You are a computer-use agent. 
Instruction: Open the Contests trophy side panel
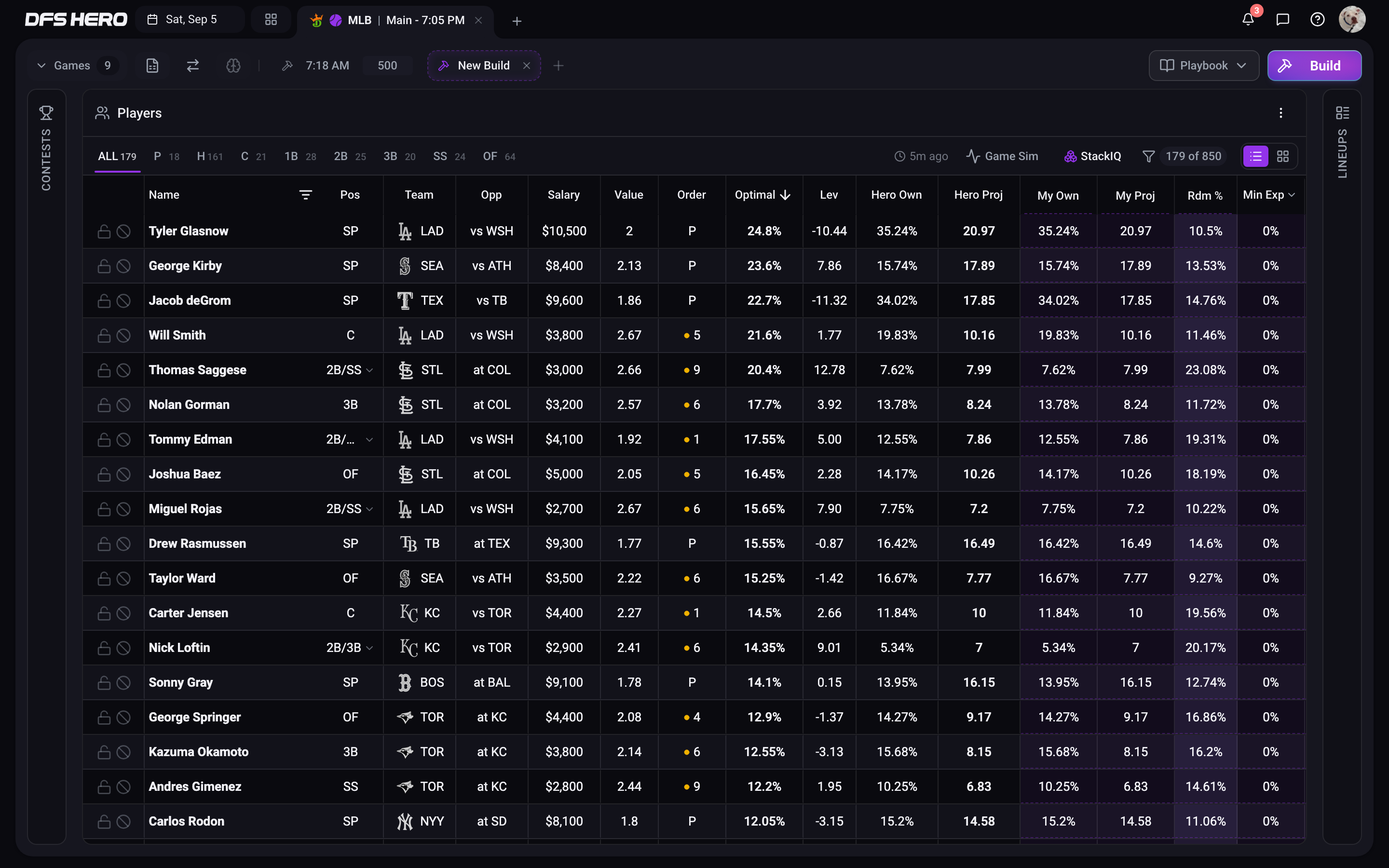pyautogui.click(x=46, y=113)
